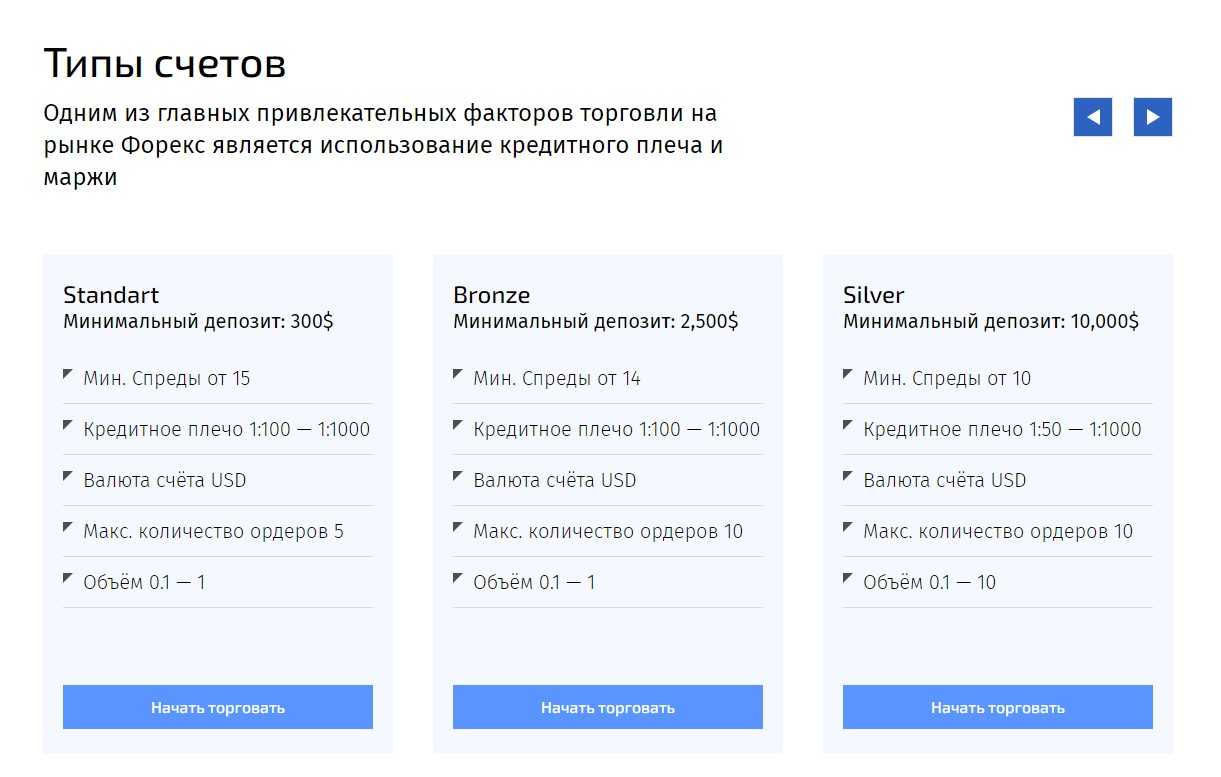Image resolution: width=1221 pixels, height=777 pixels.
Task: Click the bullet icon beside Silver leverage 1:50
Action: [848, 425]
